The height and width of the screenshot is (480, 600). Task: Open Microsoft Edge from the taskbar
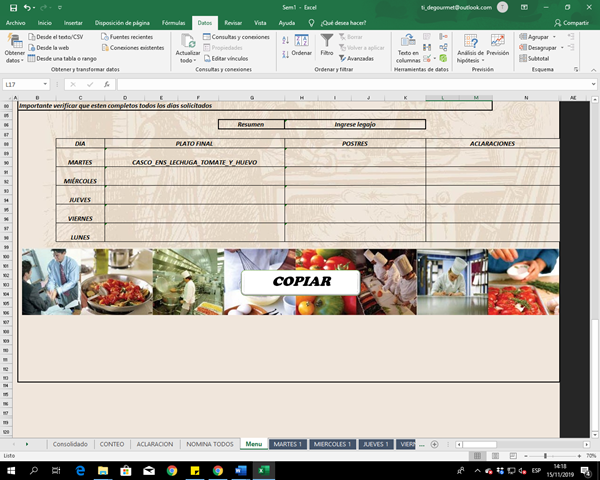(80, 470)
